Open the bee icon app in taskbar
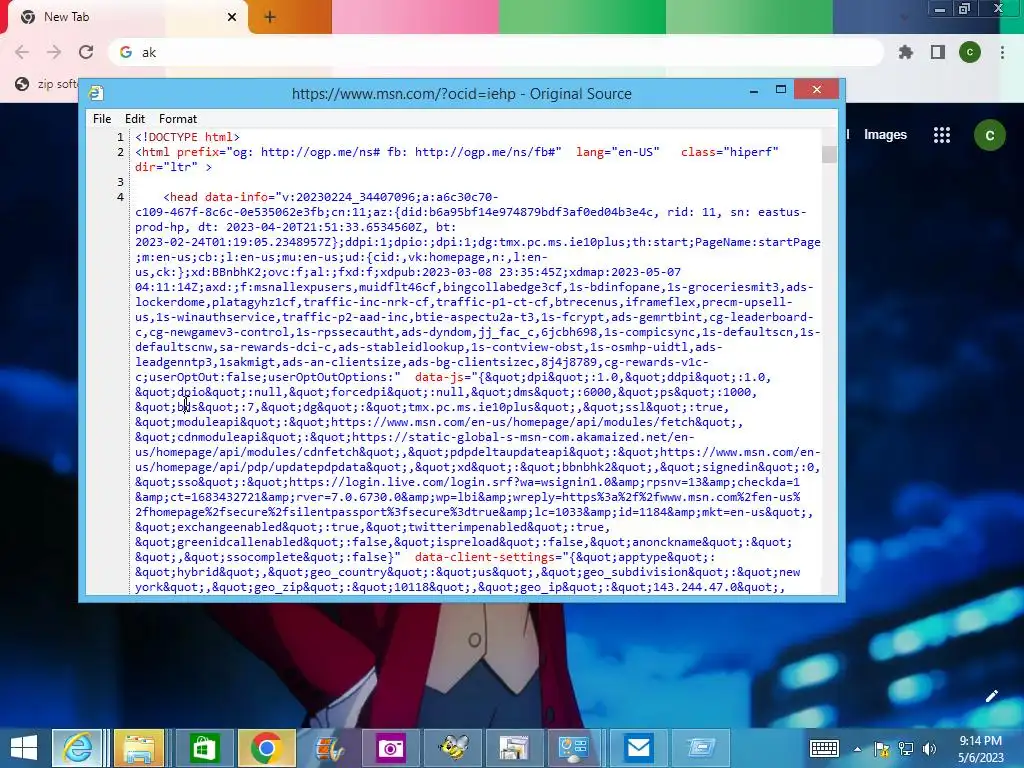 tap(453, 748)
